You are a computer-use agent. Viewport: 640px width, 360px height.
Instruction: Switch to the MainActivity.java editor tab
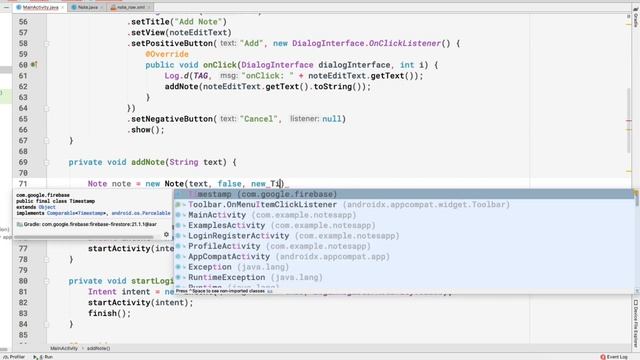[40, 7]
